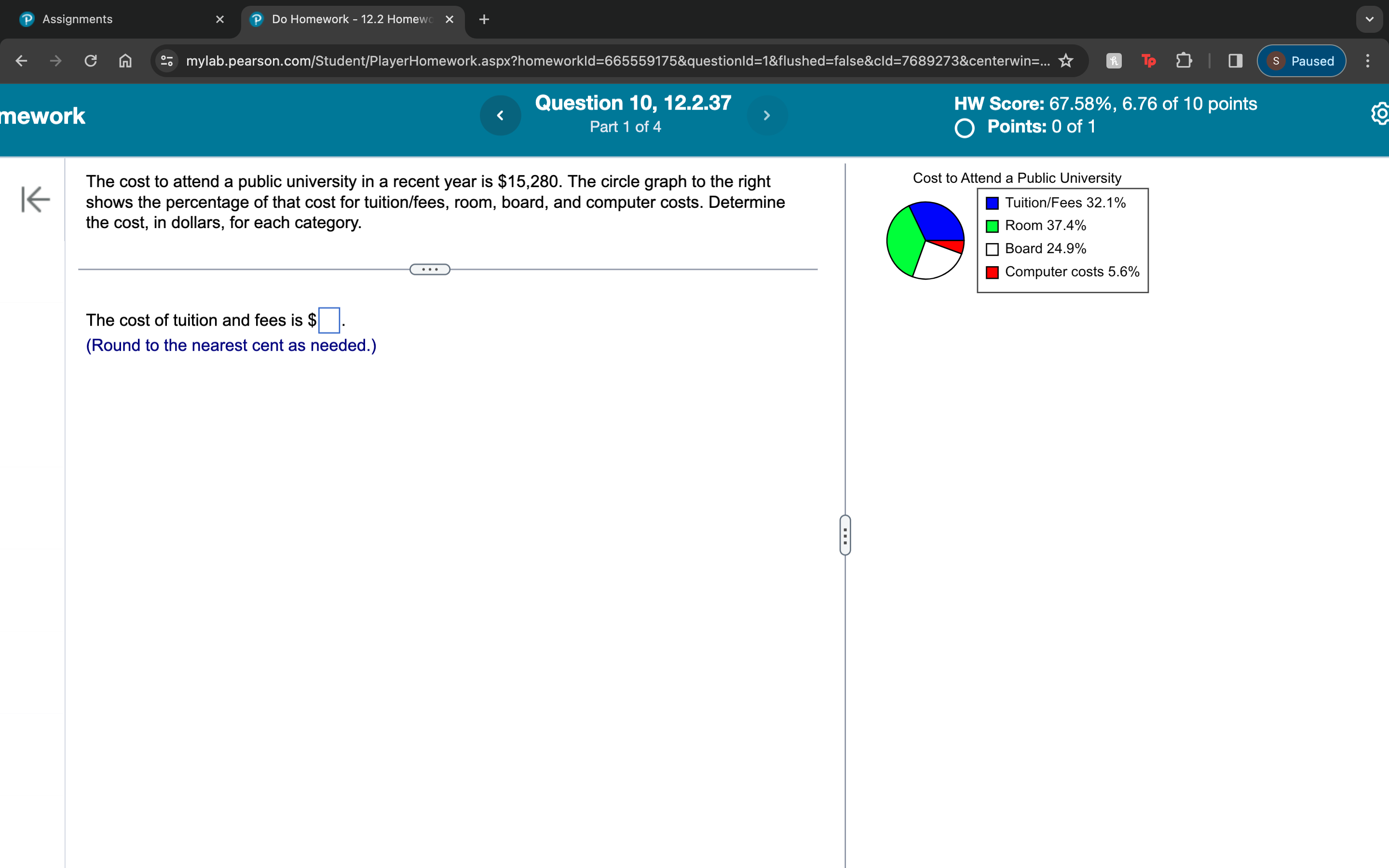
Task: Select the Do Homework 12.2 tab
Action: 350,19
